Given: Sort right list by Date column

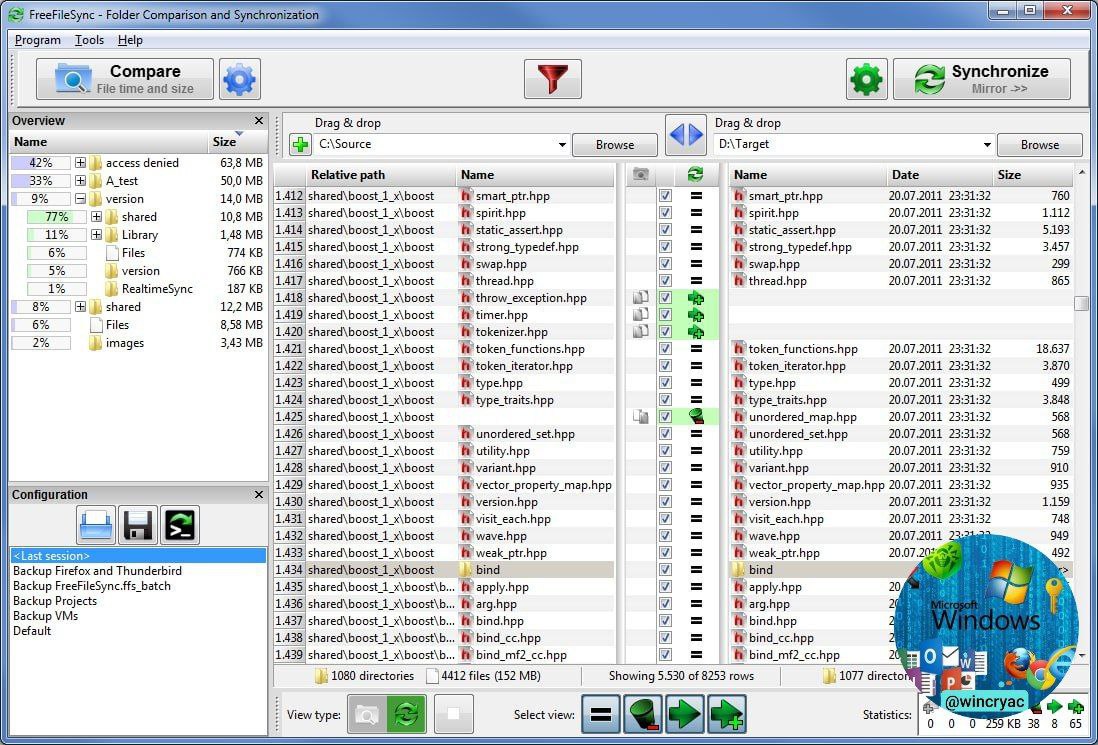Looking at the screenshot, I should (940, 174).
